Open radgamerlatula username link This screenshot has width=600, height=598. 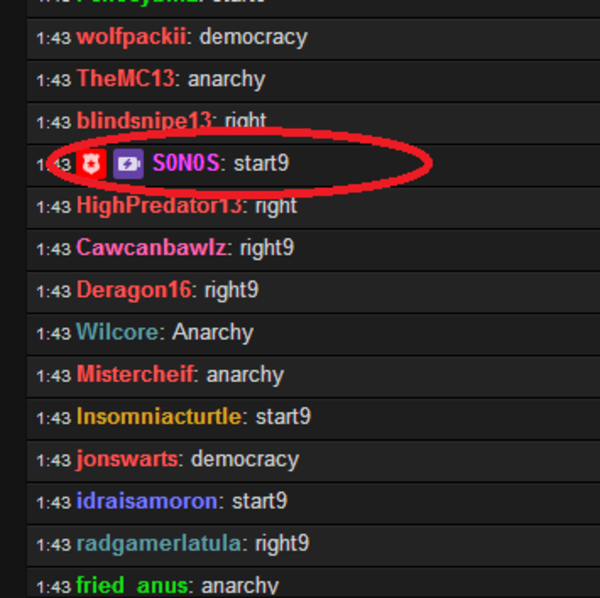coord(159,544)
